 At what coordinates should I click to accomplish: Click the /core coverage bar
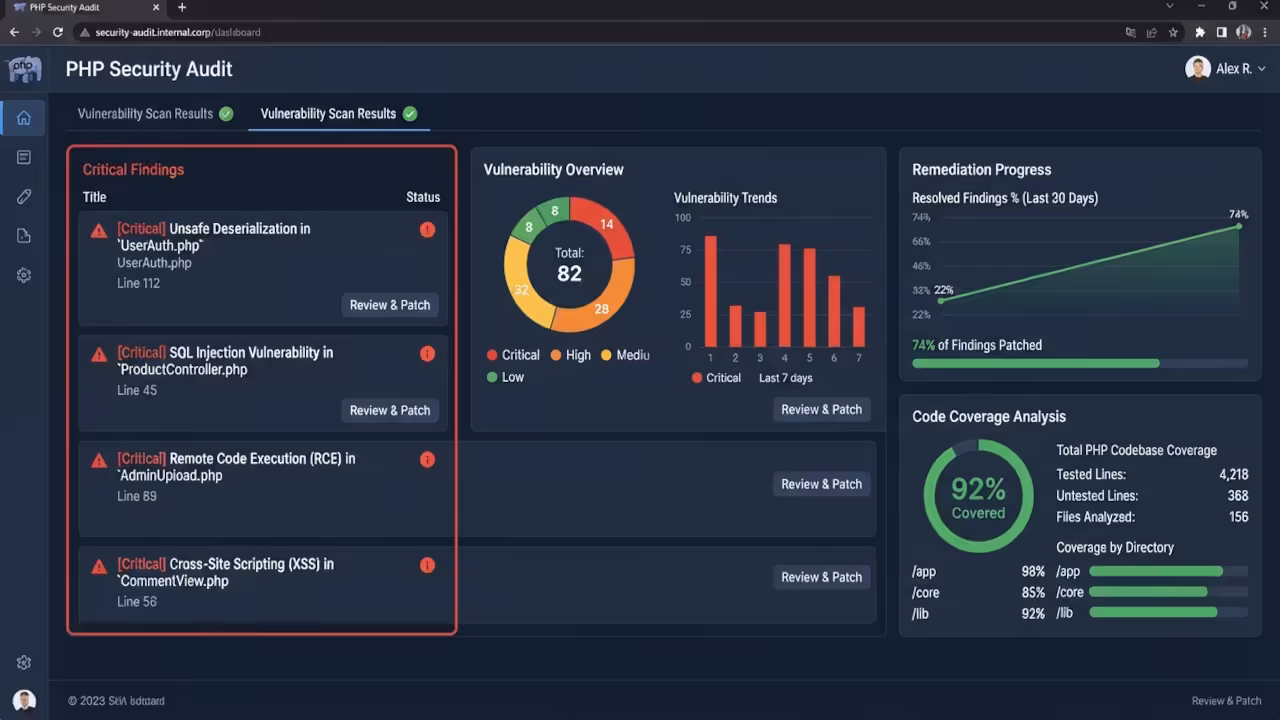(x=1168, y=592)
